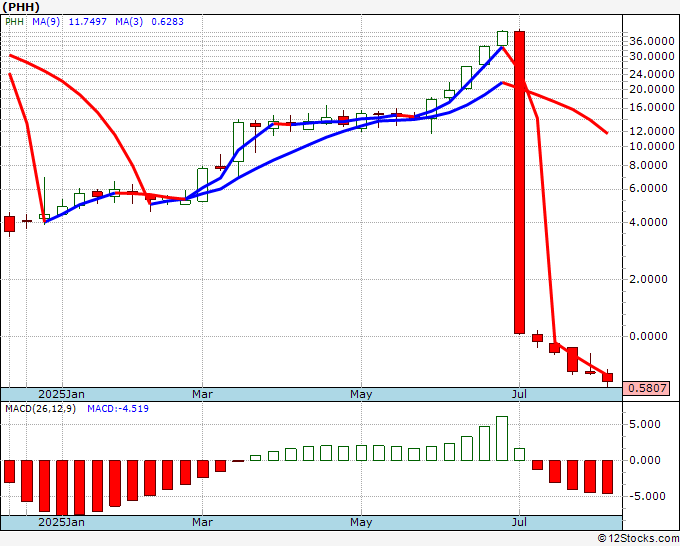Click the MACD(26,12,9) indicator label
This screenshot has height=546, width=680.
[x=40, y=409]
